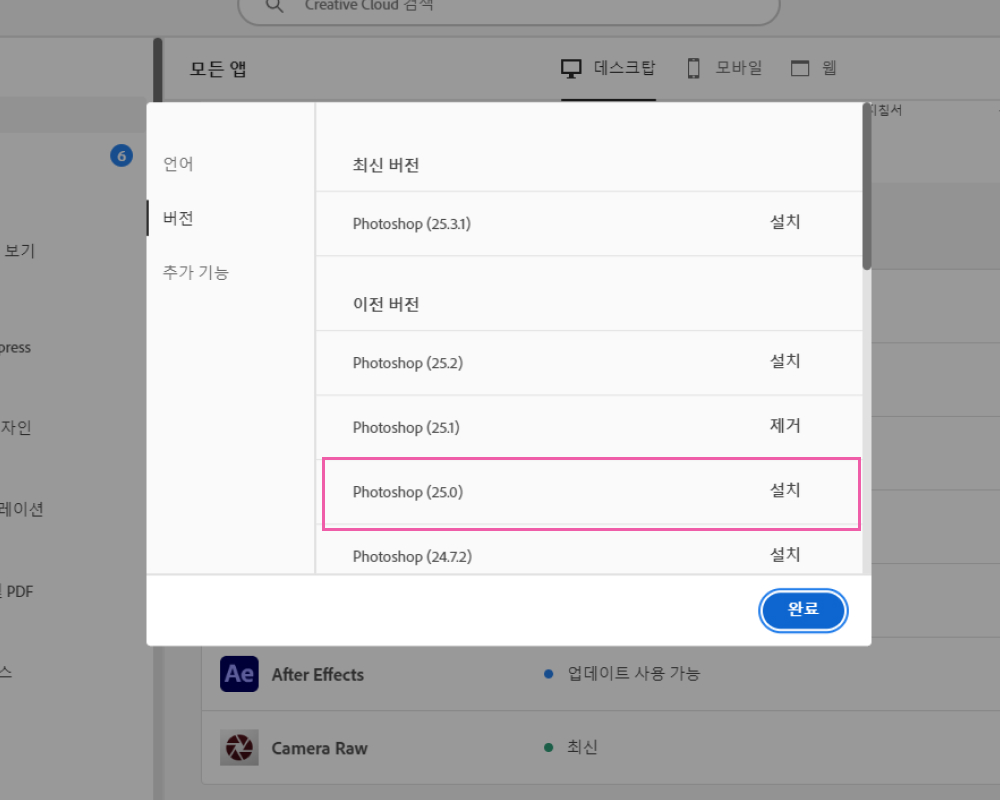Click the 완료 button
Viewport: 1000px width, 800px height.
pos(803,610)
